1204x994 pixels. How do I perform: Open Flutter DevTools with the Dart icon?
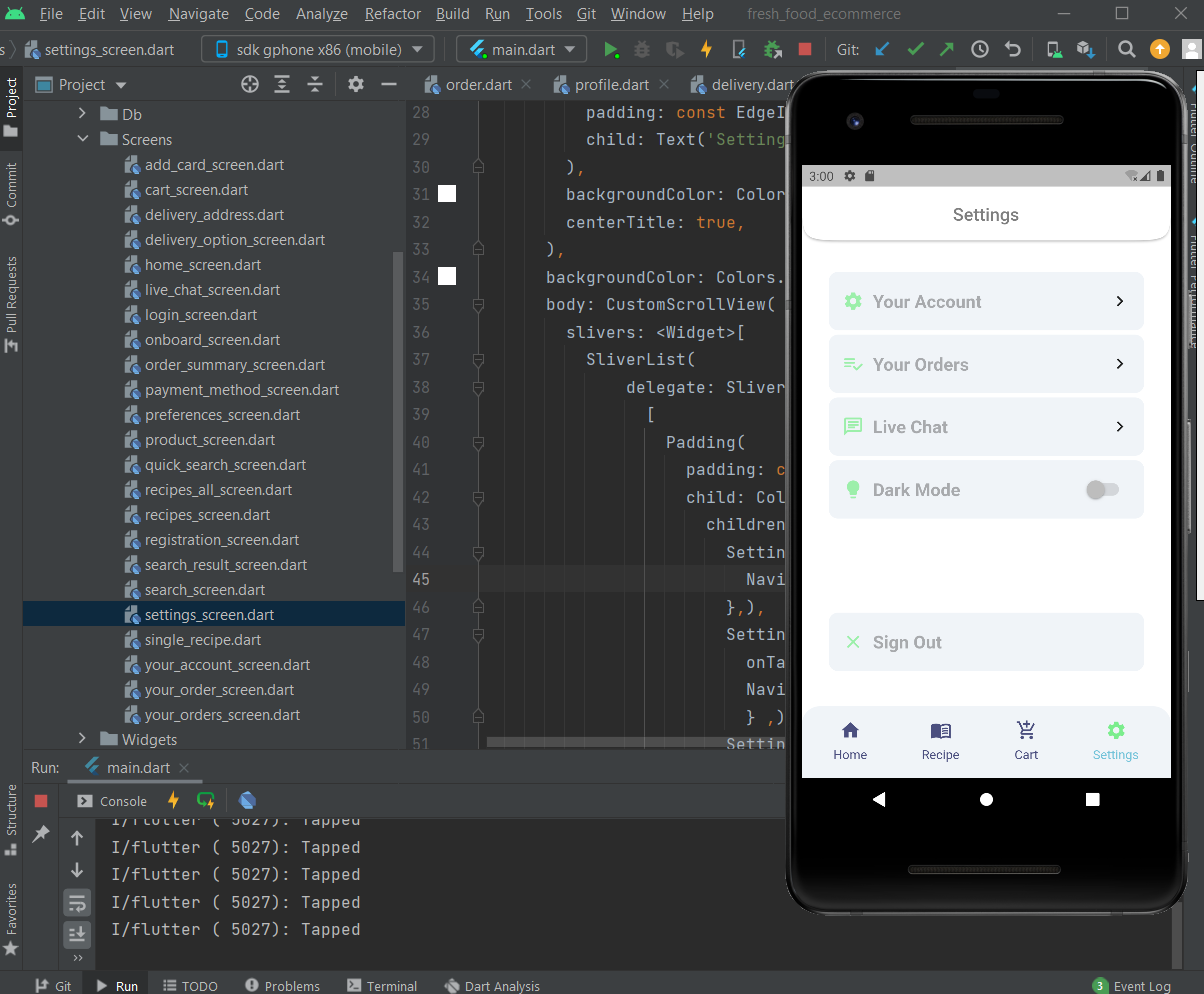tap(247, 800)
